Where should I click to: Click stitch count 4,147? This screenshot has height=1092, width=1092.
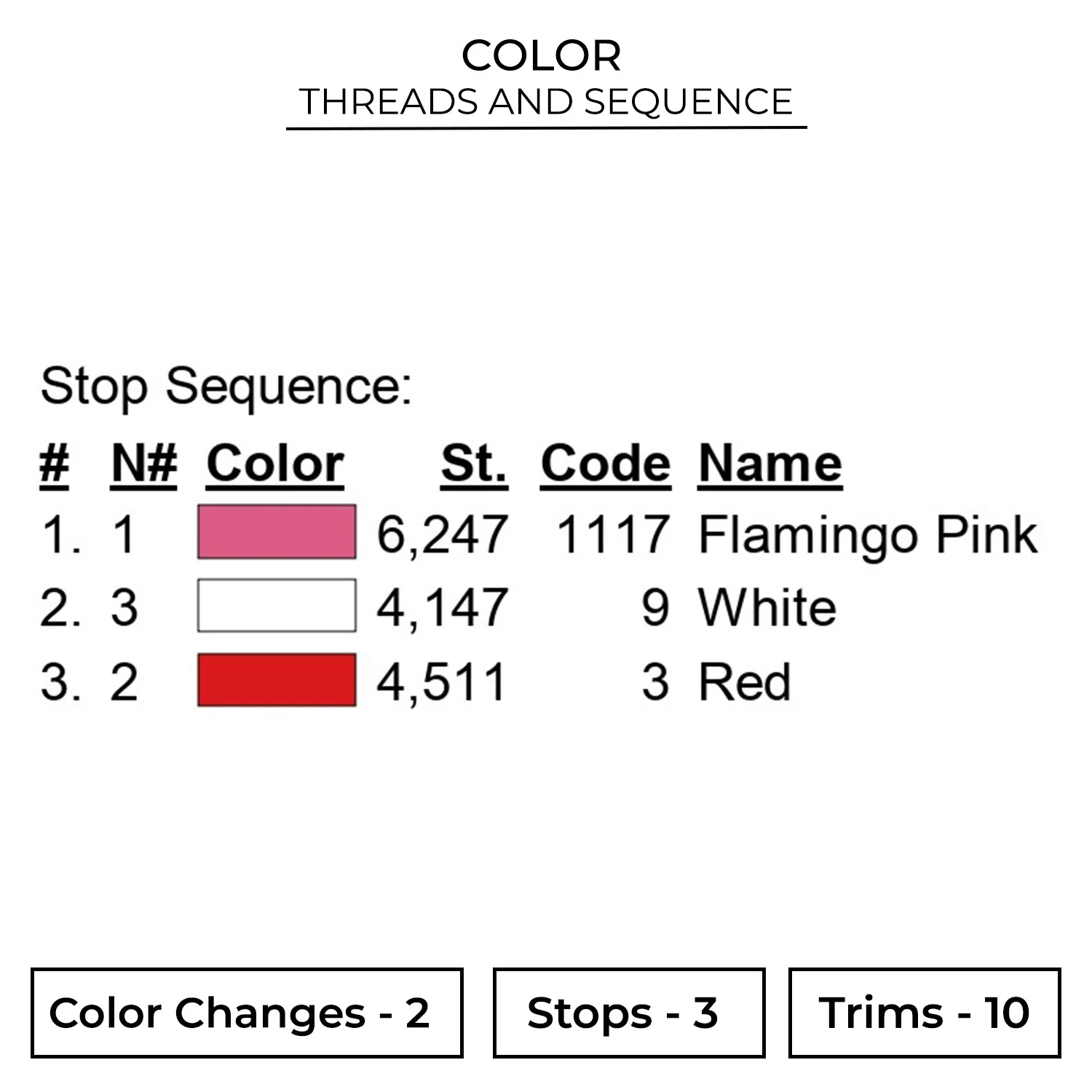click(442, 608)
